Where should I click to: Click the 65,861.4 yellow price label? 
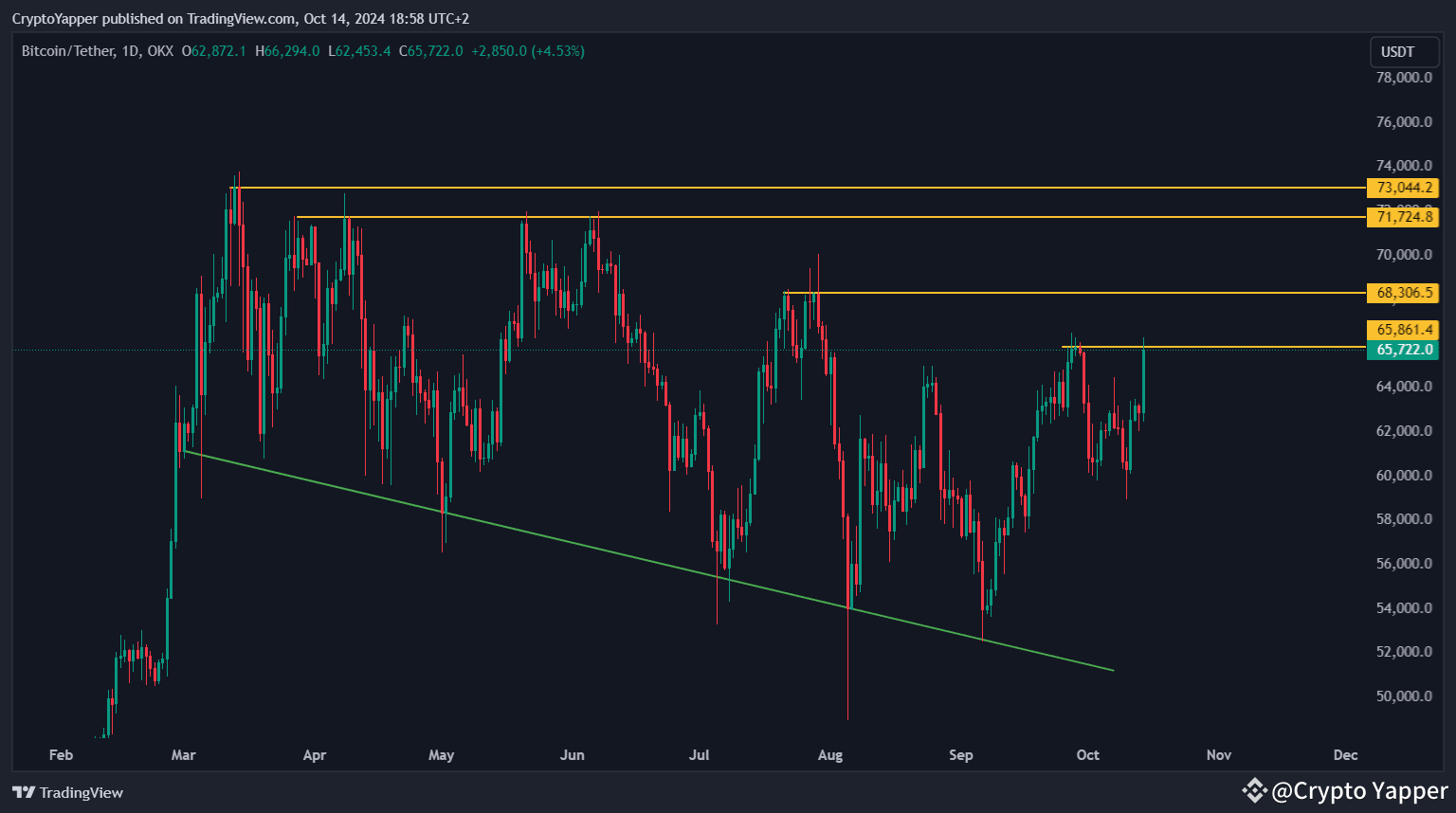point(1404,329)
